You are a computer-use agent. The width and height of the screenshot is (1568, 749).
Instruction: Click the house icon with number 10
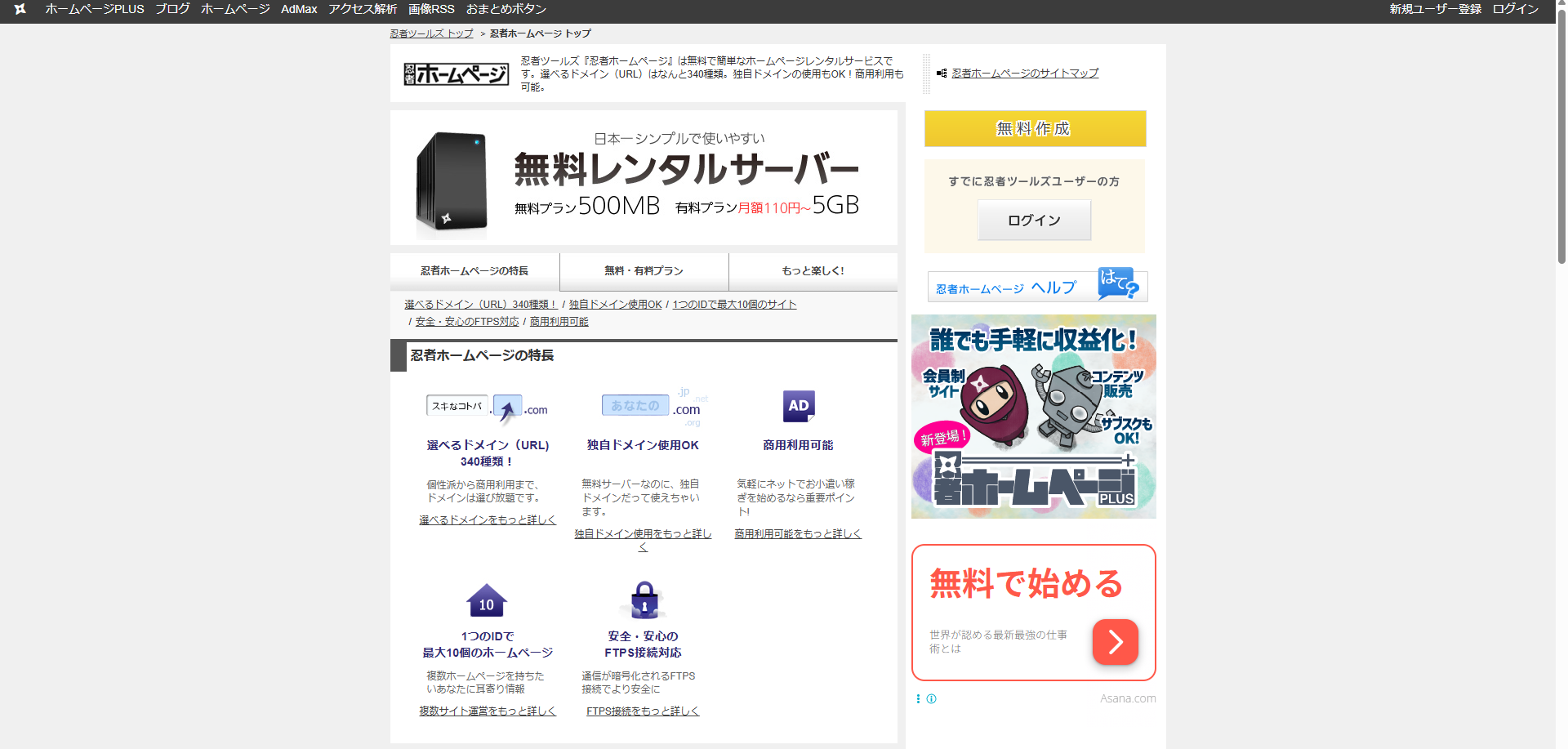pyautogui.click(x=487, y=601)
